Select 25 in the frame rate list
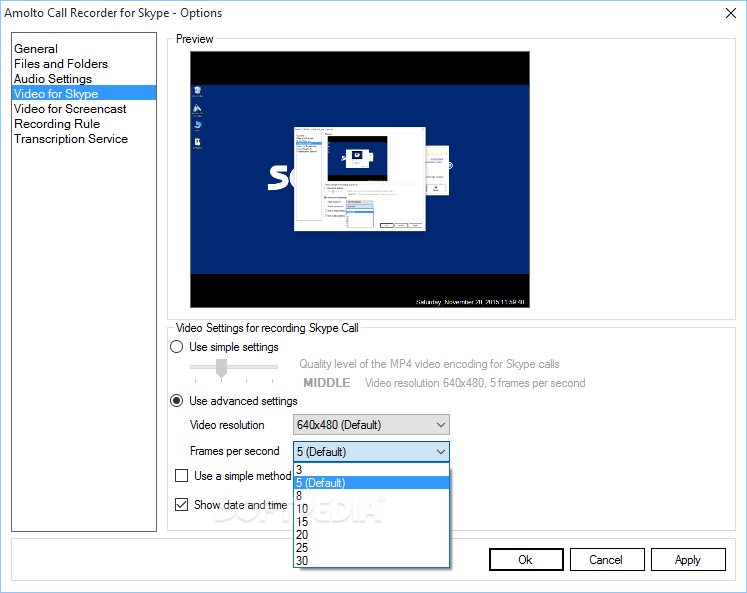The height and width of the screenshot is (593, 747). [x=371, y=548]
